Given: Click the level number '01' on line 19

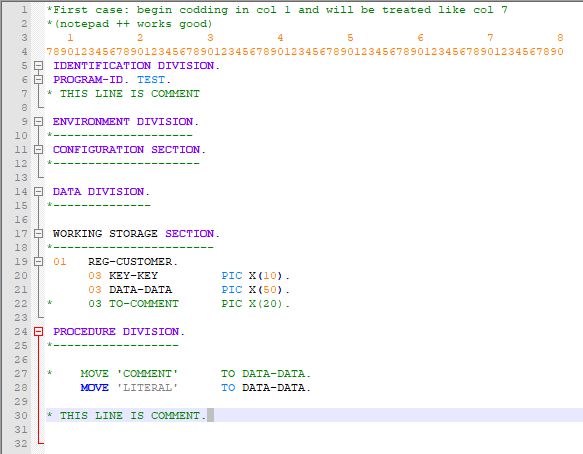Looking at the screenshot, I should (59, 262).
